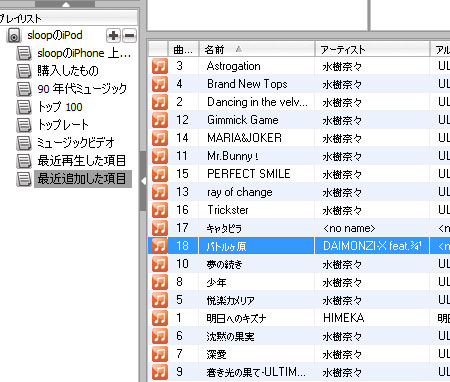Sort by track number 曲... column header
450x382 pixels.
pos(183,50)
